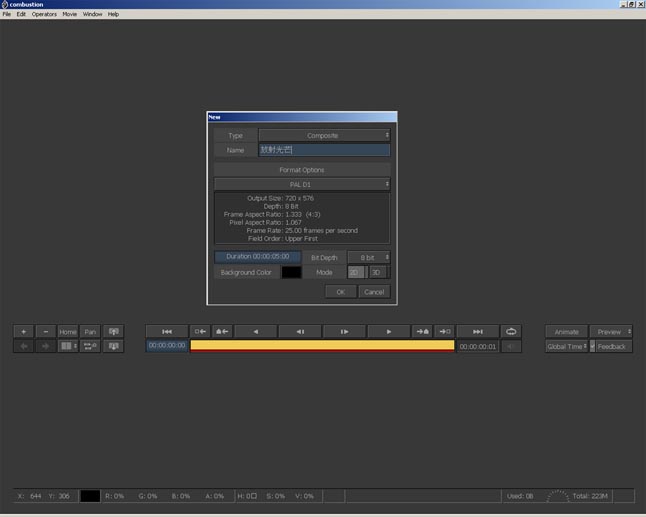Click OK in New dialog
This screenshot has width=646, height=517.
341,292
